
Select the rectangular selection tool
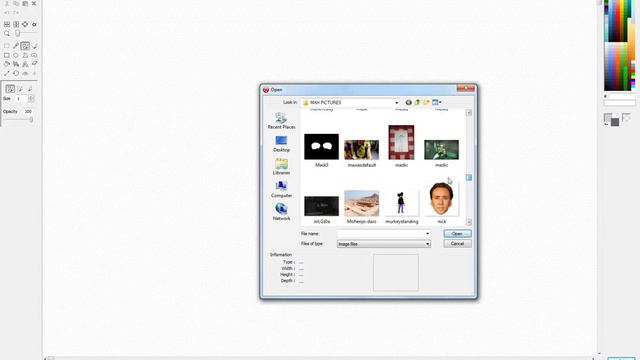pyautogui.click(x=7, y=46)
